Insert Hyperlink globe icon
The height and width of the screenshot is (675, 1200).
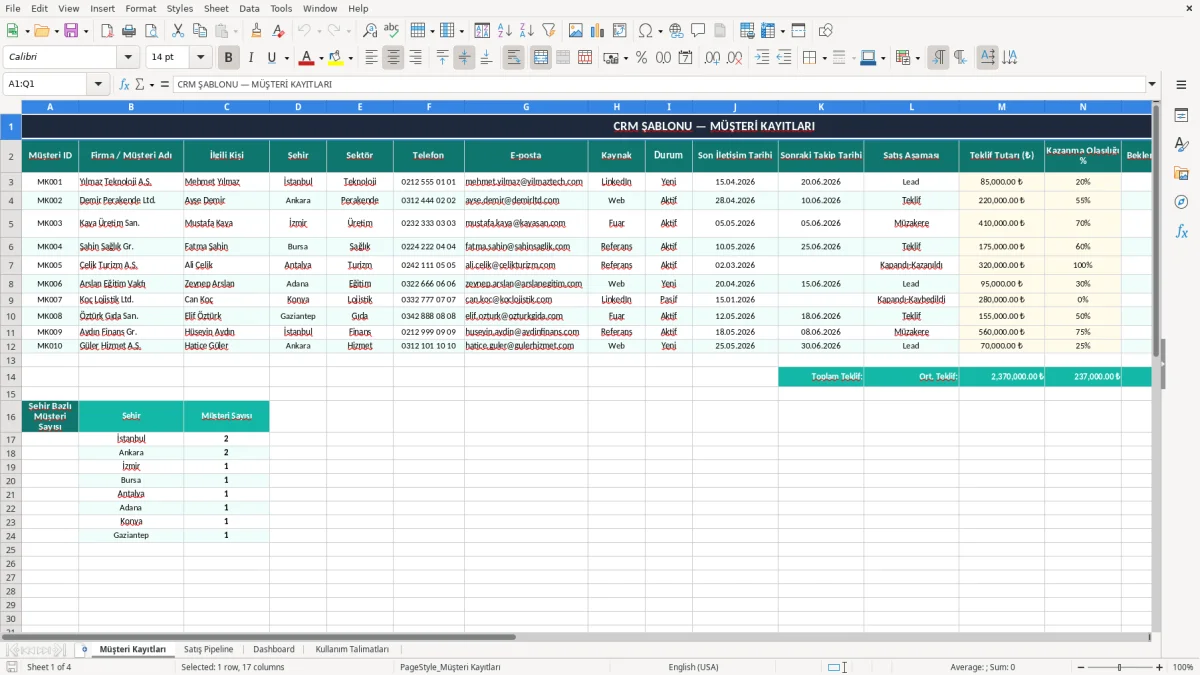pos(676,31)
